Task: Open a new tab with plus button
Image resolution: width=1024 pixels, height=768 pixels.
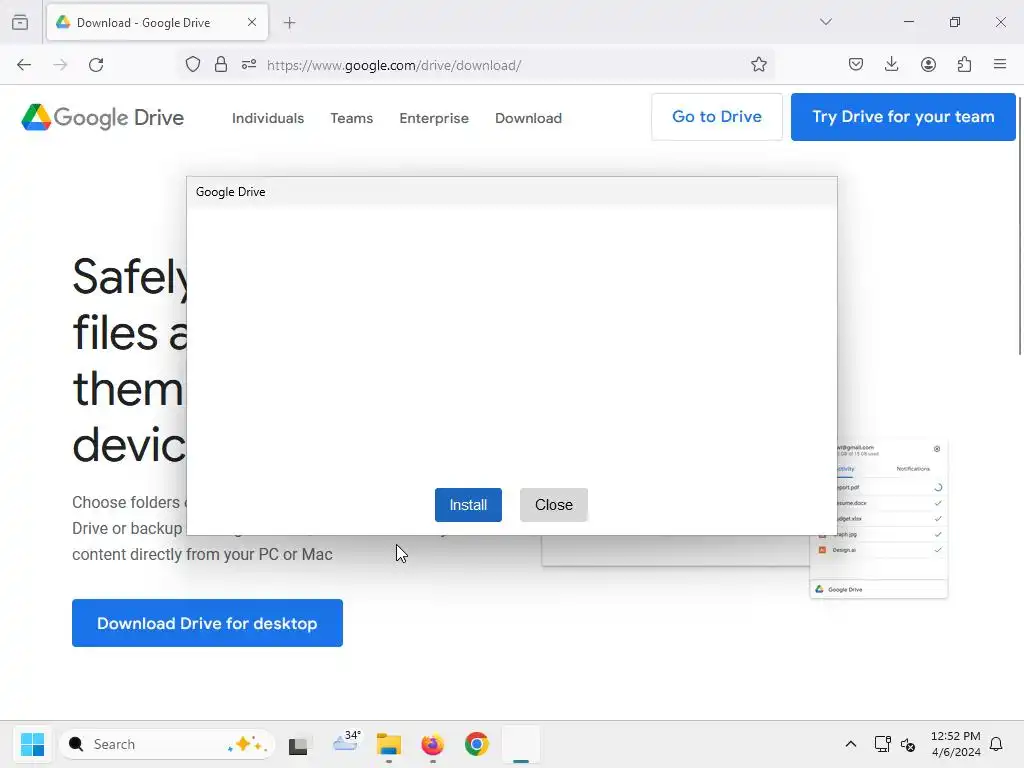Action: (x=289, y=23)
